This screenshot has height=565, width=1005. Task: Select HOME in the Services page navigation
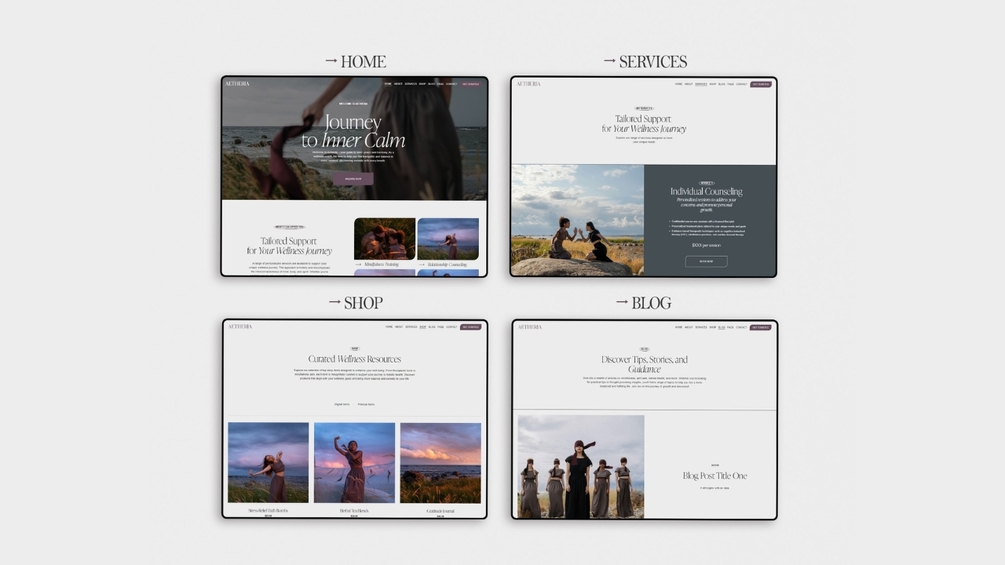pyautogui.click(x=679, y=84)
